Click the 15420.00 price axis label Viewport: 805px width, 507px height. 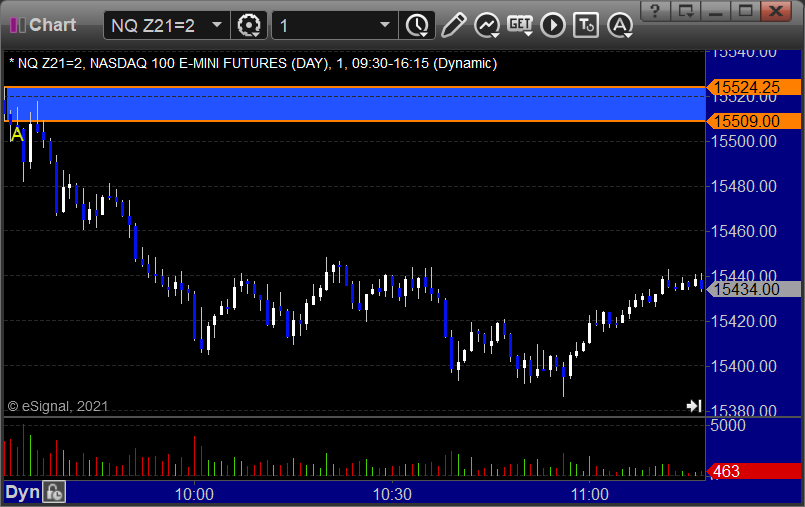click(x=743, y=321)
